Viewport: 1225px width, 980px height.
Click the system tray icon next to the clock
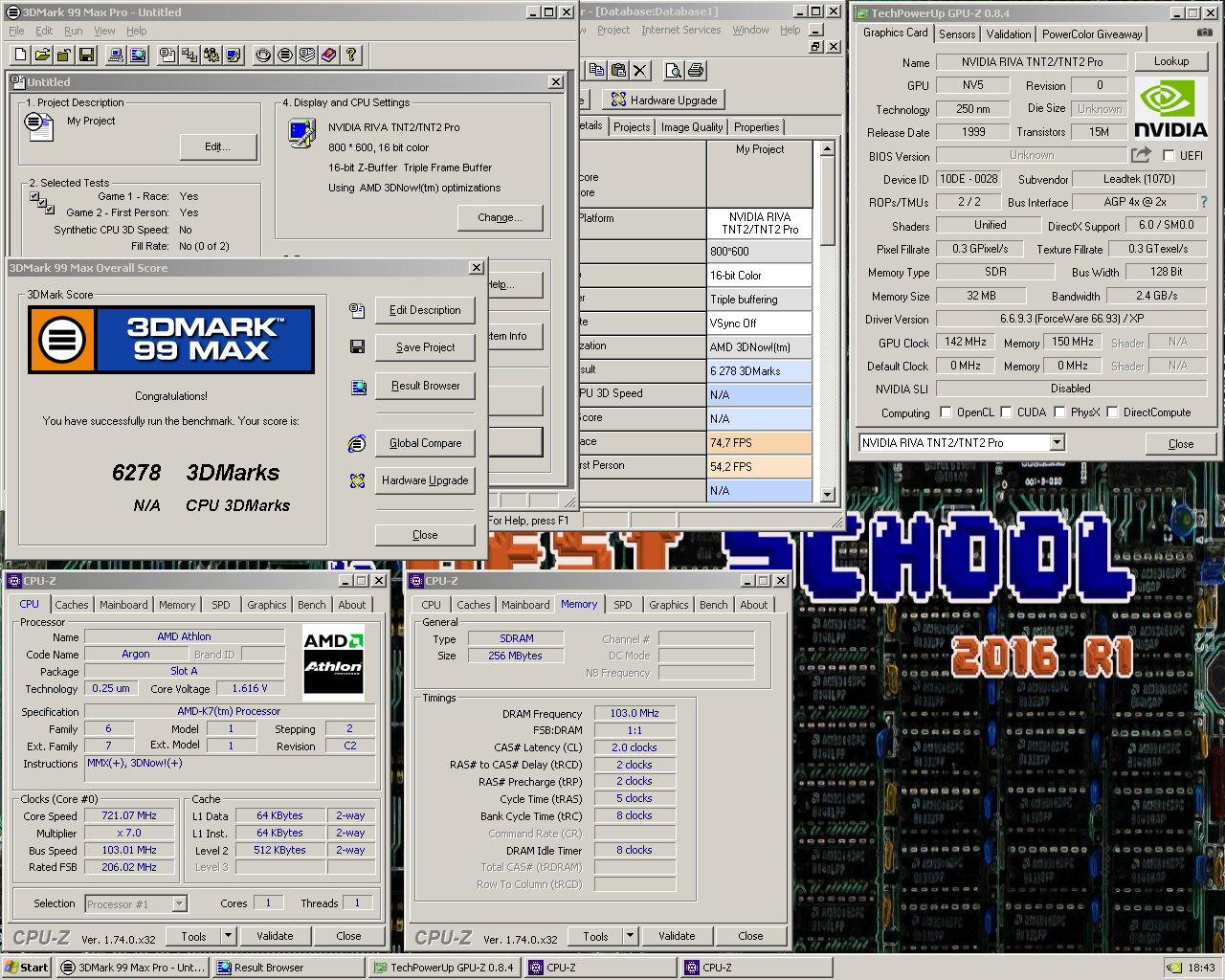1173,968
